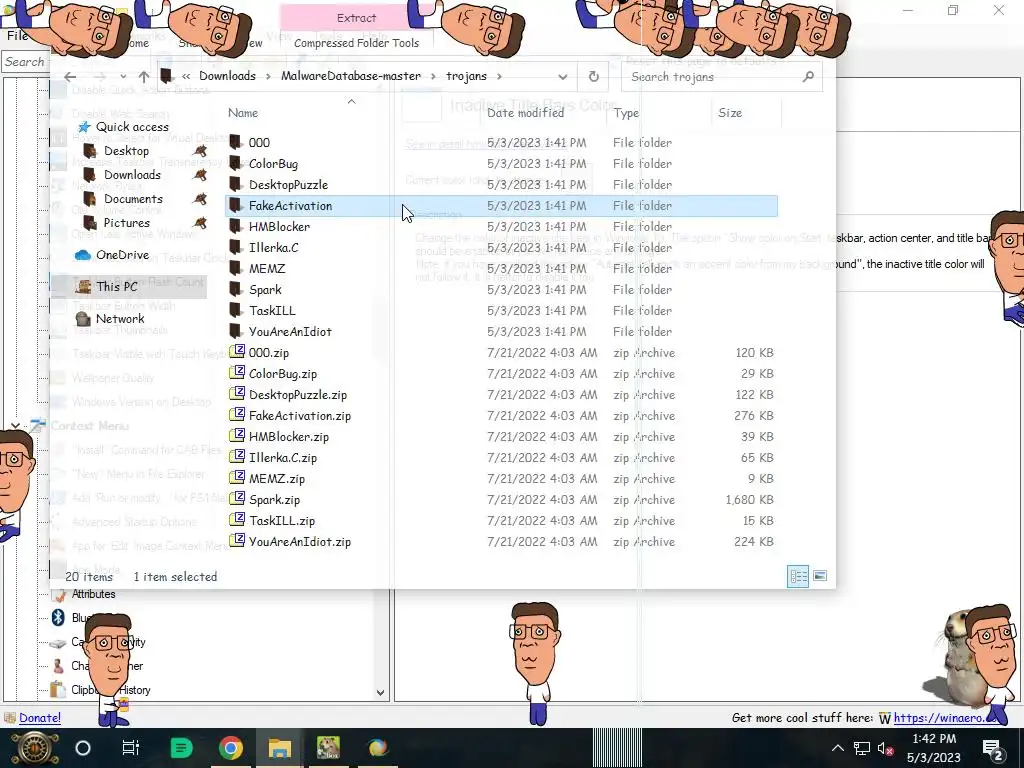The image size is (1024, 768).
Task: Open the winaero website link
Action: pyautogui.click(x=946, y=718)
